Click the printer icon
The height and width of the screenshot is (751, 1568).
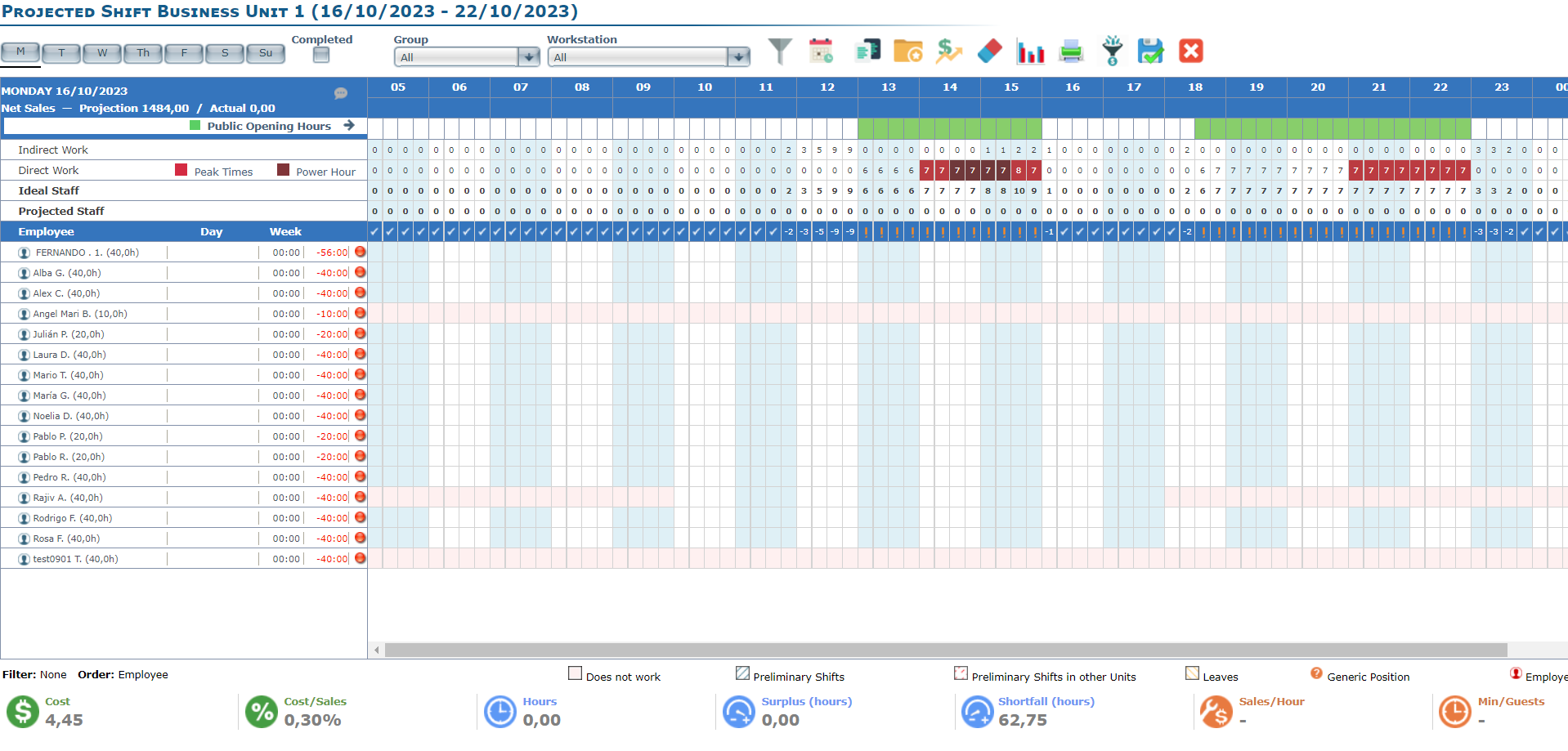(1071, 51)
